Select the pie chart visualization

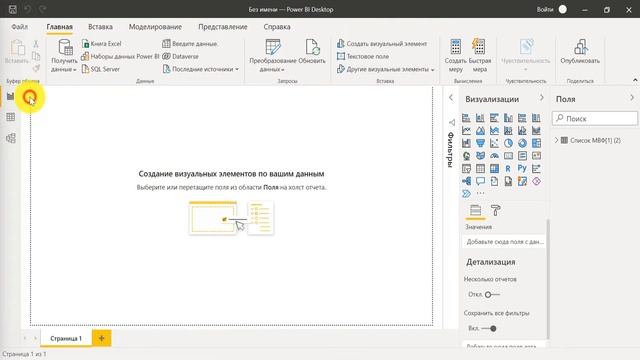coord(508,143)
